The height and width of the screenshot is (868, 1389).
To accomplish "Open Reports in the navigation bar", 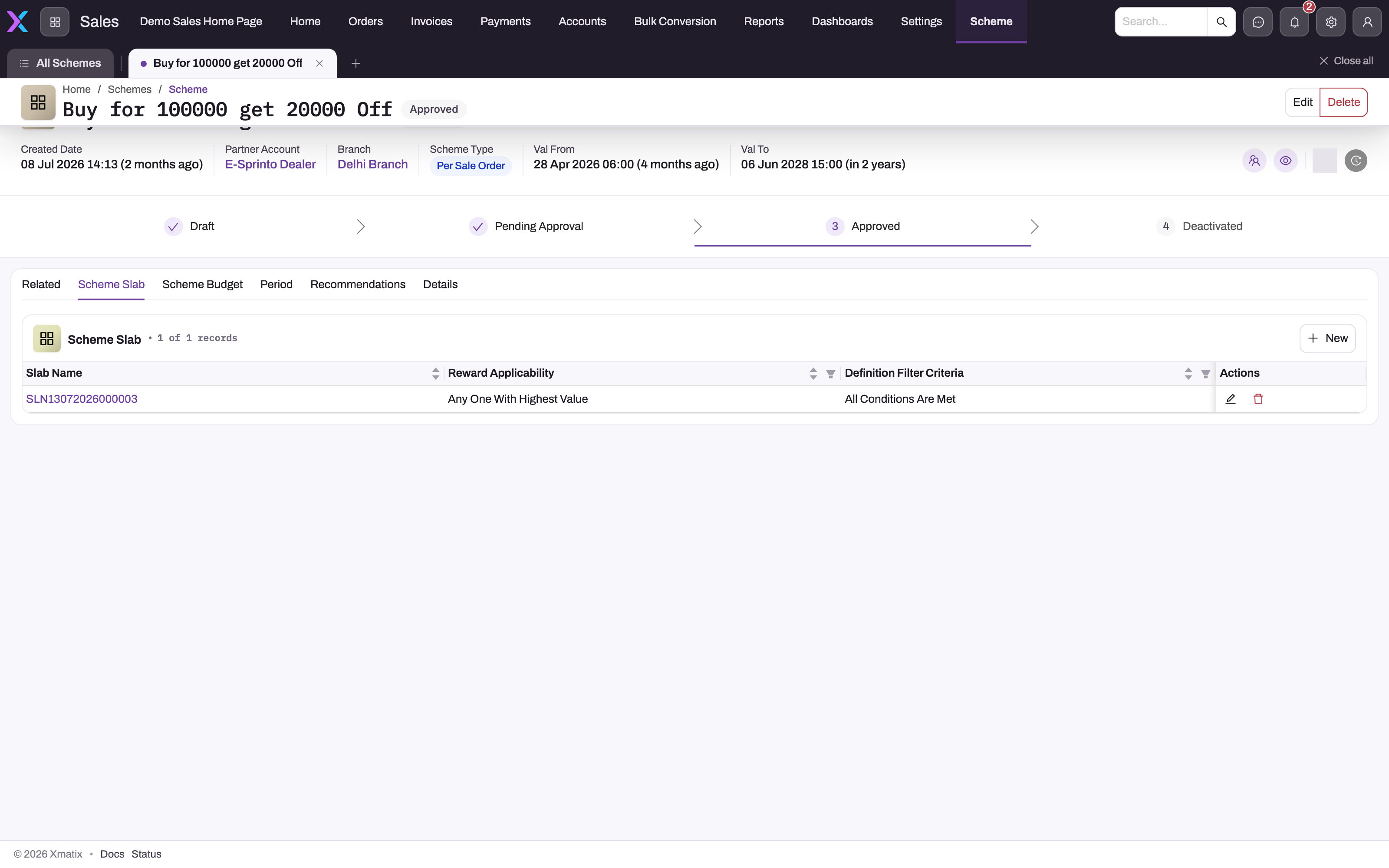I will [x=764, y=22].
